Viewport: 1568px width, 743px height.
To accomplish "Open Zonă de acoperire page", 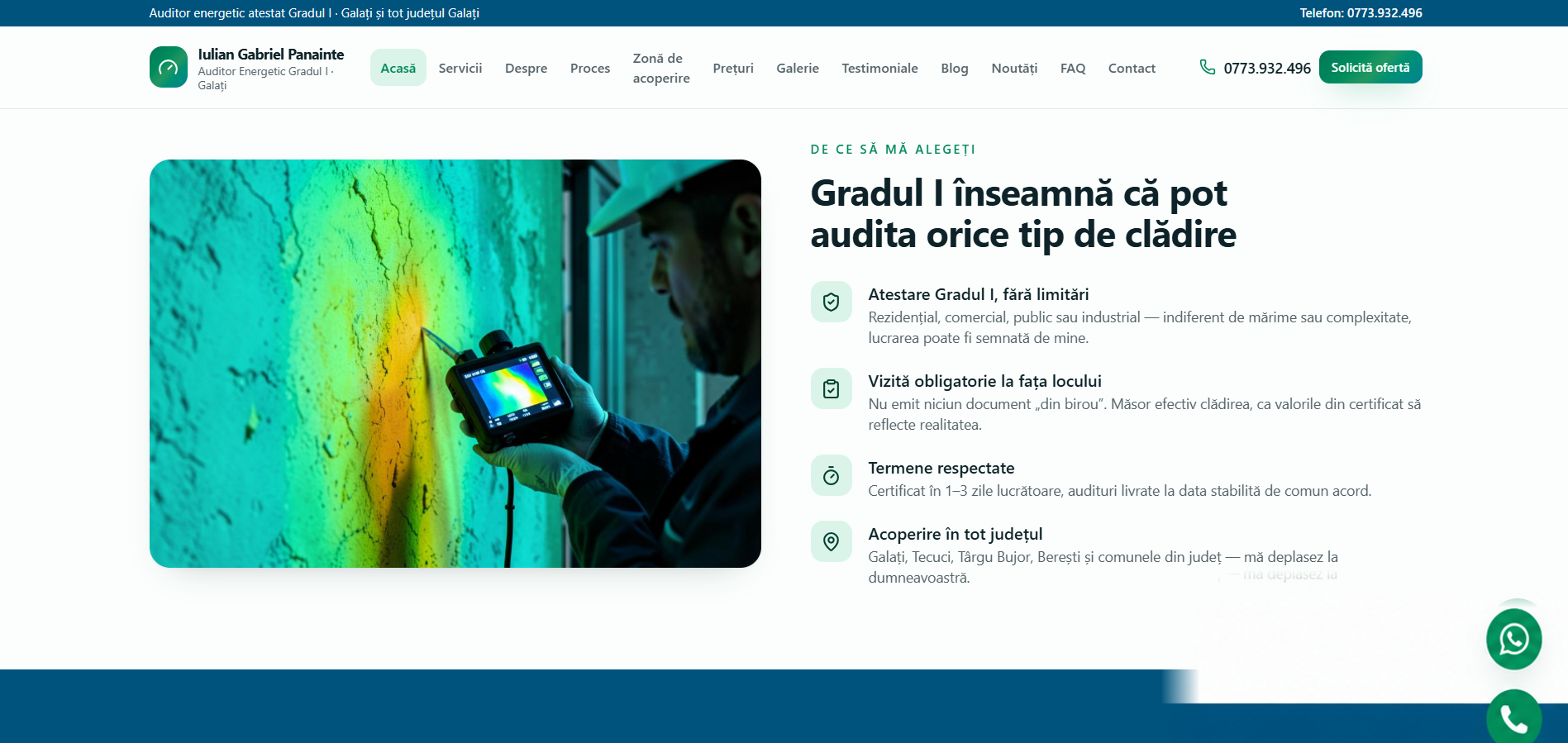I will [x=661, y=68].
